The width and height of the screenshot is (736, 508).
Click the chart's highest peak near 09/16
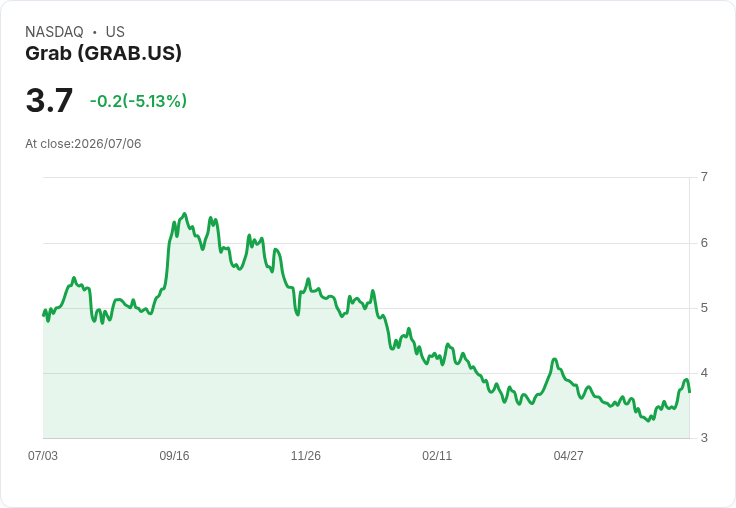(x=184, y=214)
